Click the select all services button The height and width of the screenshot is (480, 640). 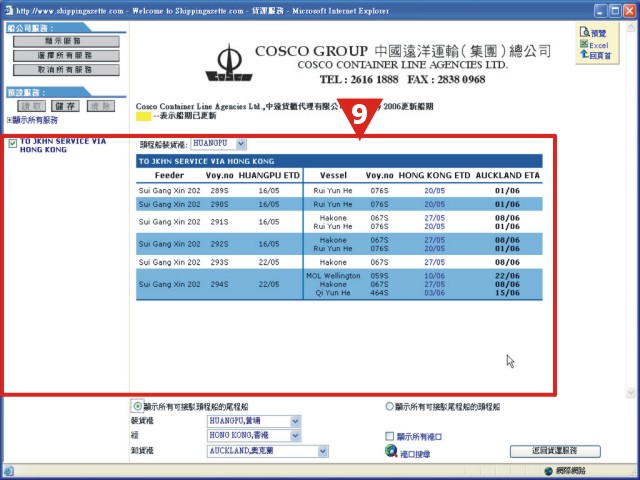(x=66, y=56)
